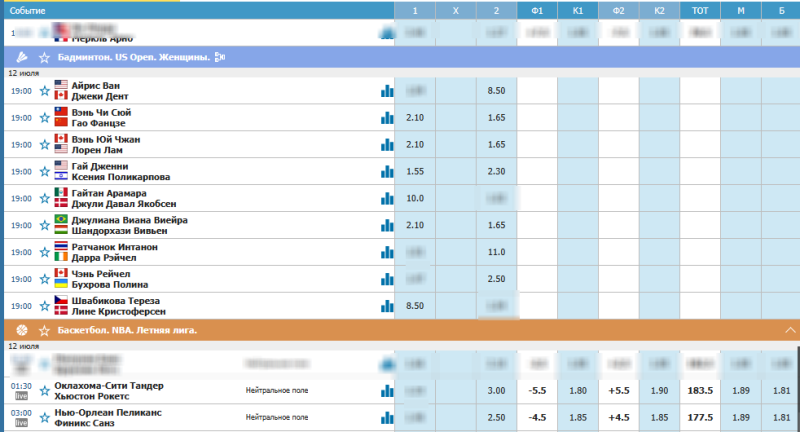Open stats chart for Нью-Орлеан Пеликанс game
Viewport: 800px width, 432px height.
(x=386, y=418)
